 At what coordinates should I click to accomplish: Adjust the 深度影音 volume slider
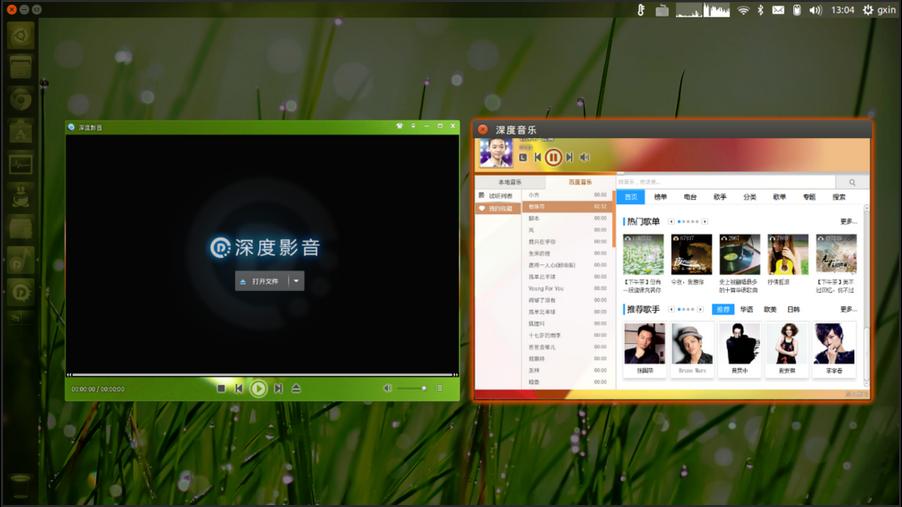click(412, 388)
